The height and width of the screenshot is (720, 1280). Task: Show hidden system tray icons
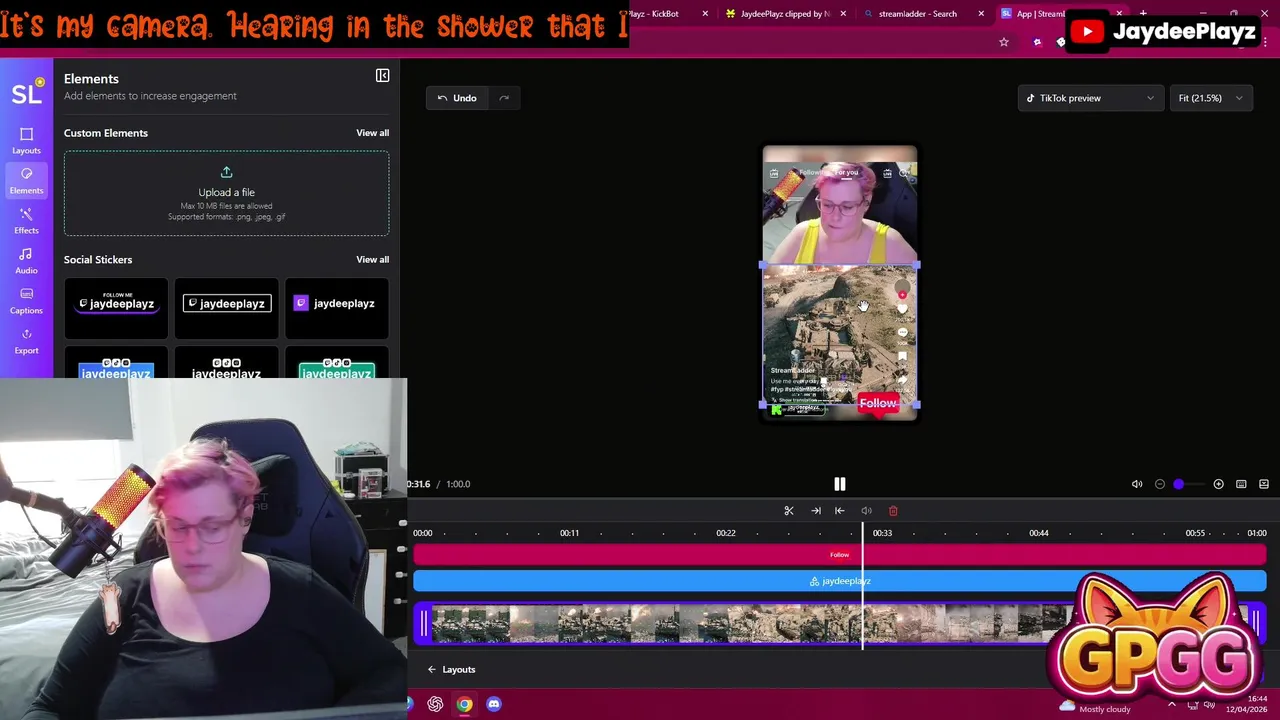(1172, 704)
